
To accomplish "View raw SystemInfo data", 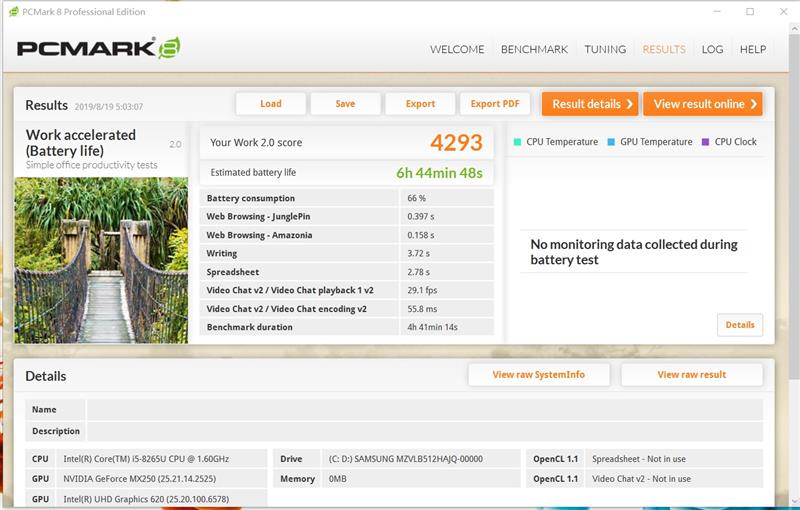I will tap(539, 374).
